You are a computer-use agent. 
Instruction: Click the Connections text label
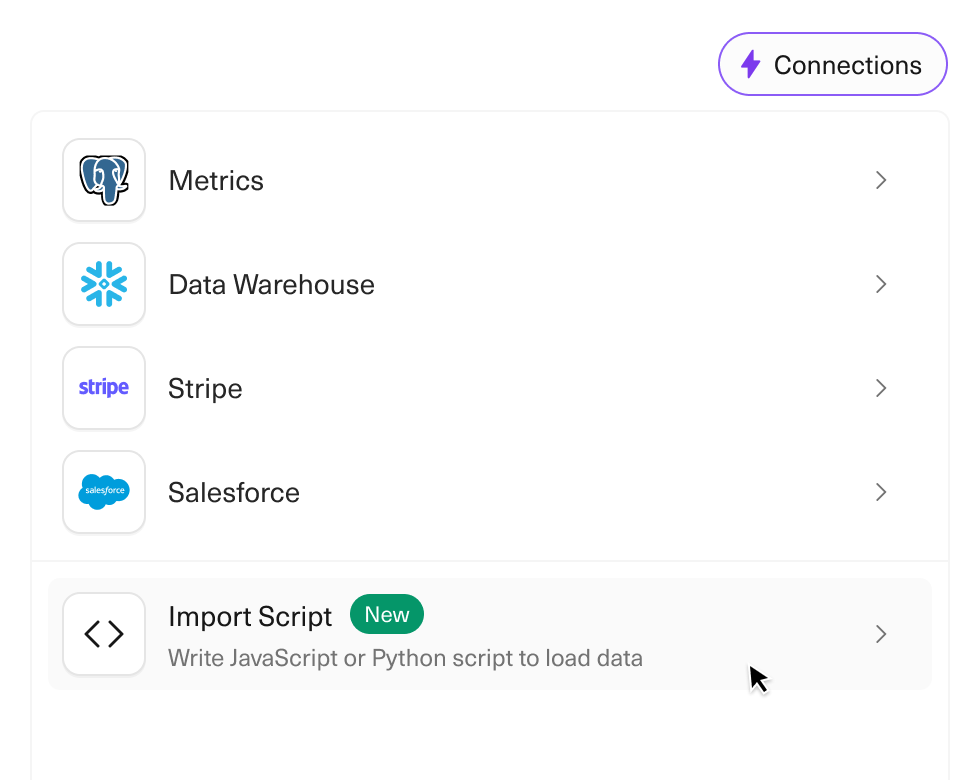click(847, 65)
